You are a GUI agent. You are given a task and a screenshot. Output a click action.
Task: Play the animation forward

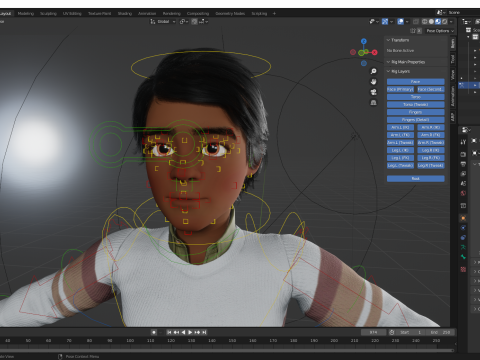coord(190,332)
